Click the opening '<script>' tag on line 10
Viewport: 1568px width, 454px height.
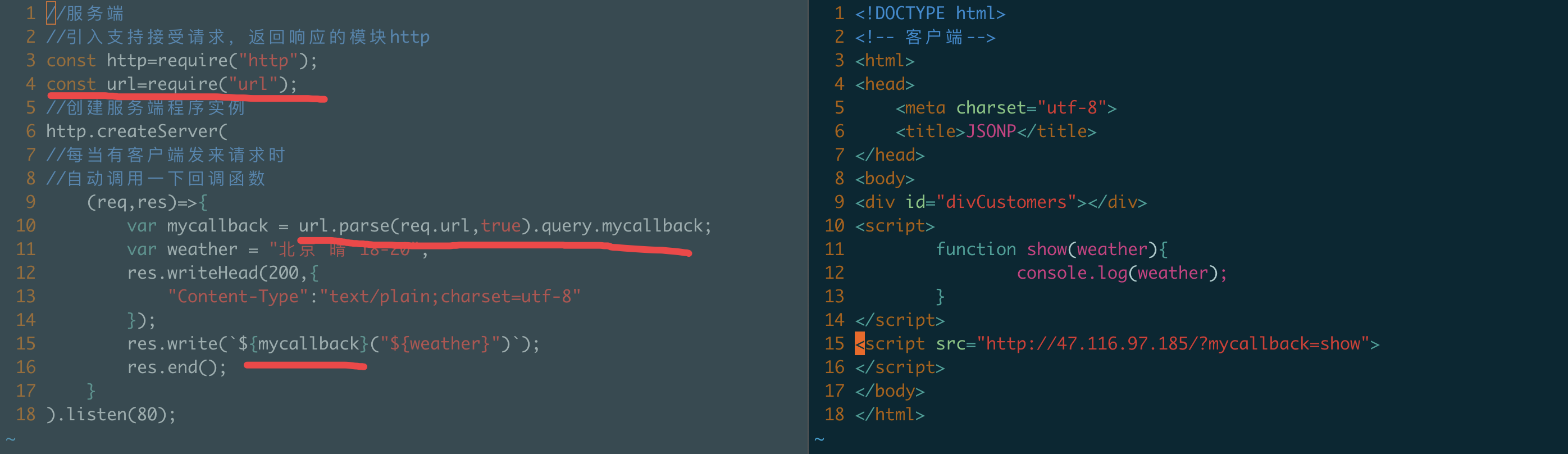pos(895,226)
